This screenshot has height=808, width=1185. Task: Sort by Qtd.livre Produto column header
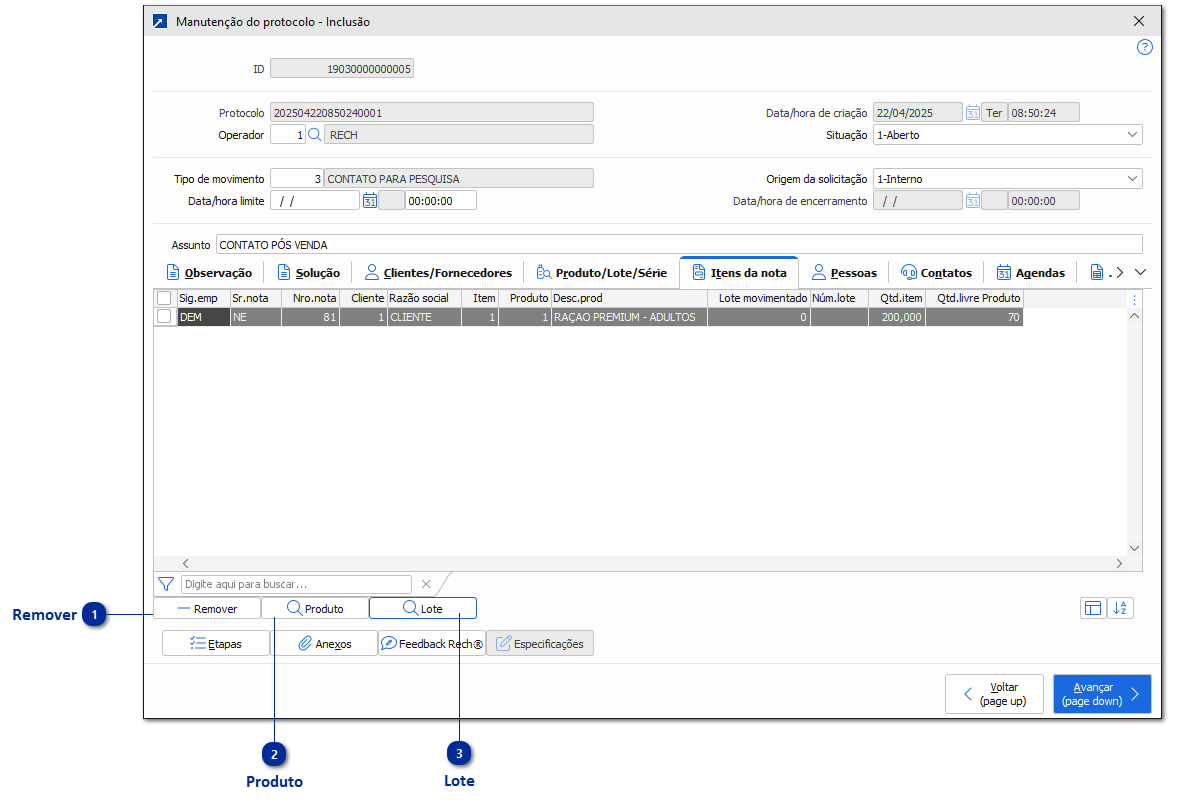point(974,298)
